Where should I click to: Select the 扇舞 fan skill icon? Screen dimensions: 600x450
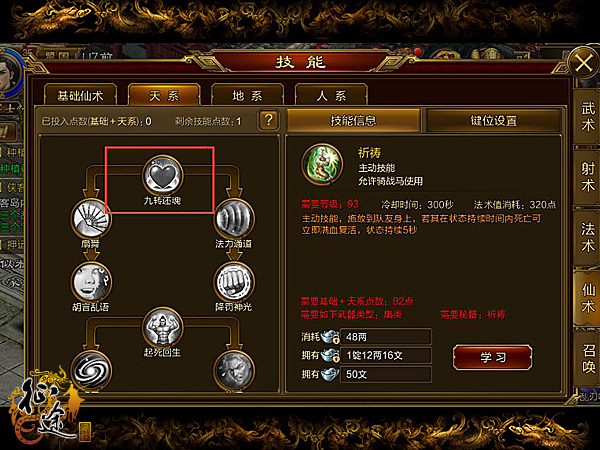click(91, 219)
